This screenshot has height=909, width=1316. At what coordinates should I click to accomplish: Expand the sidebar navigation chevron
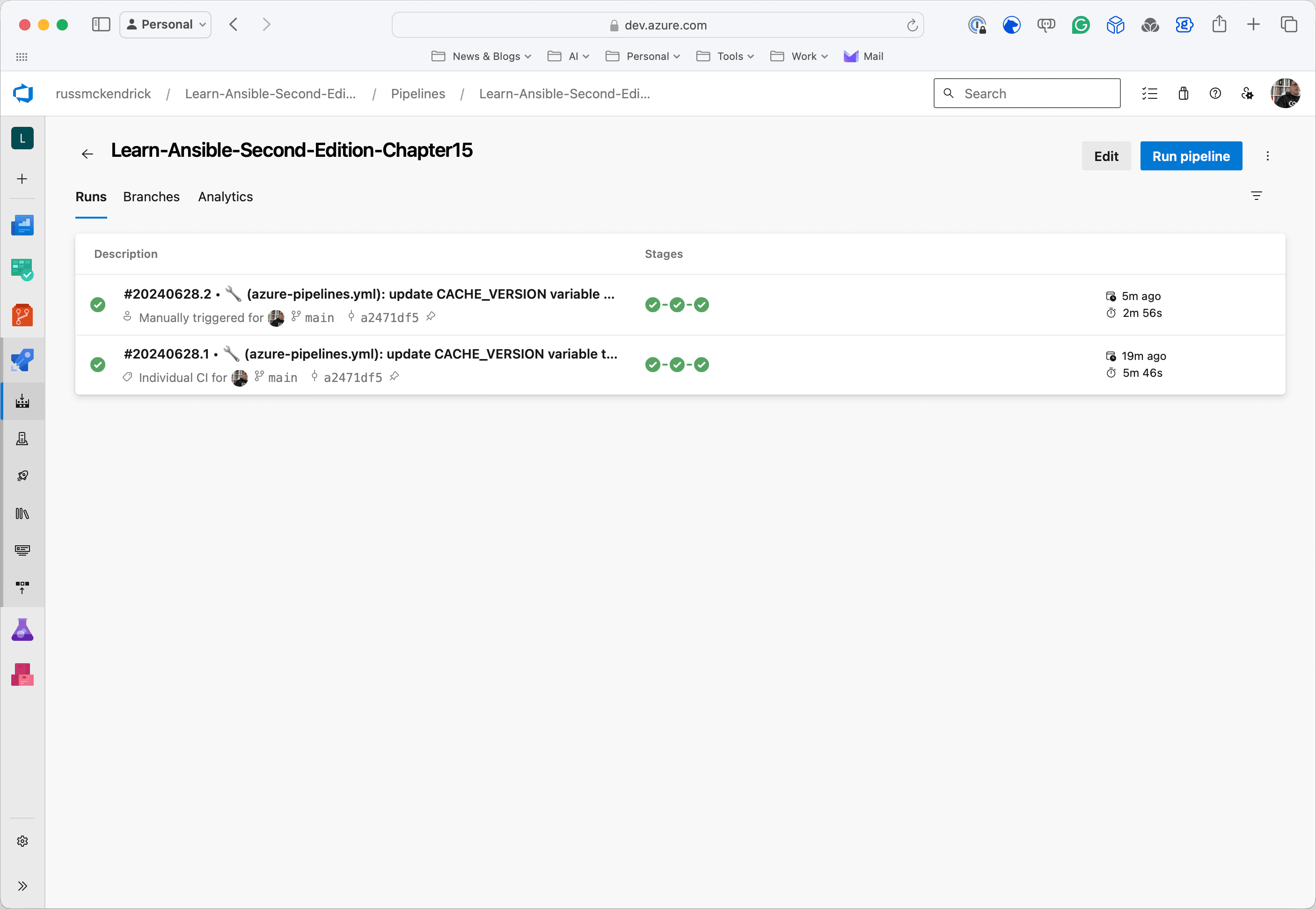click(x=22, y=886)
